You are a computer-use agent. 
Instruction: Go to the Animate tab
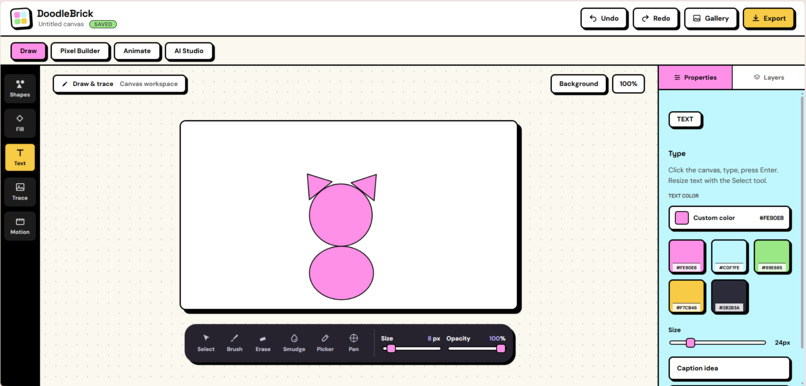pyautogui.click(x=137, y=51)
